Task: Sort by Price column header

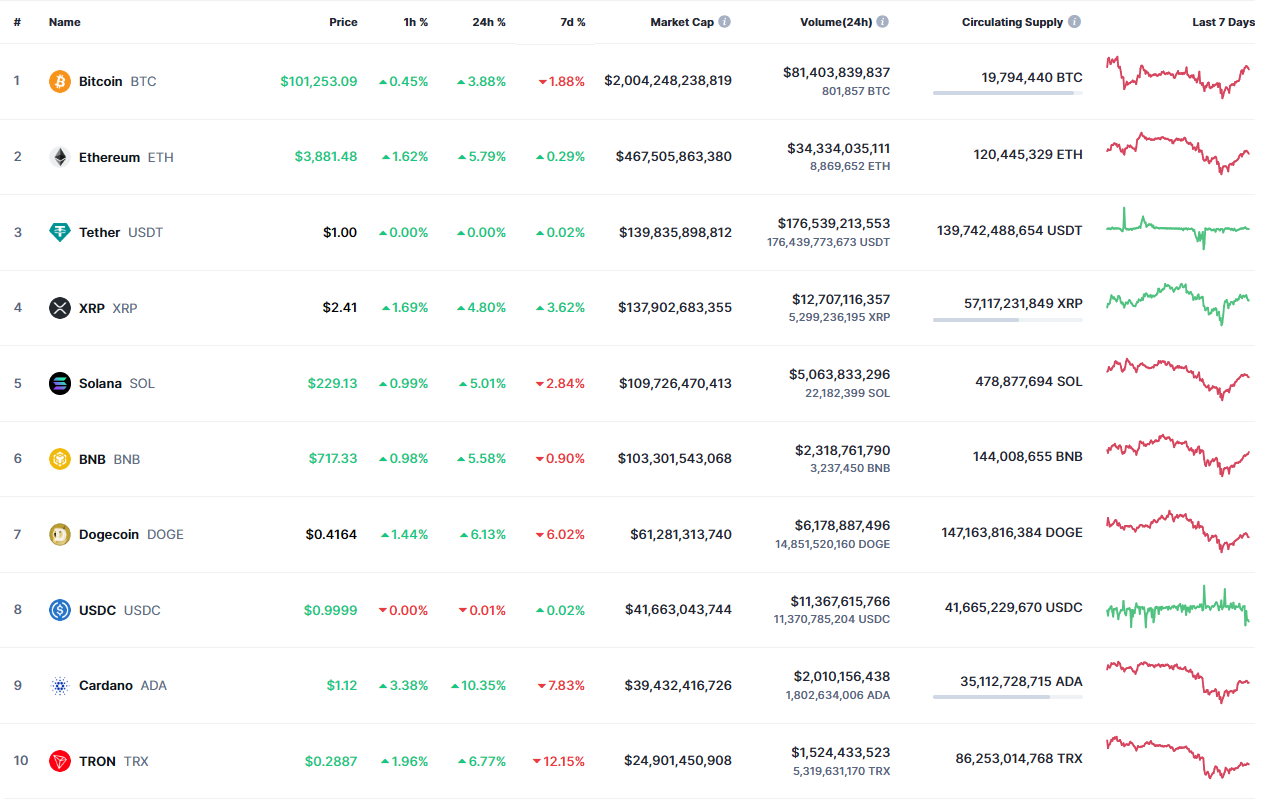Action: [x=343, y=22]
